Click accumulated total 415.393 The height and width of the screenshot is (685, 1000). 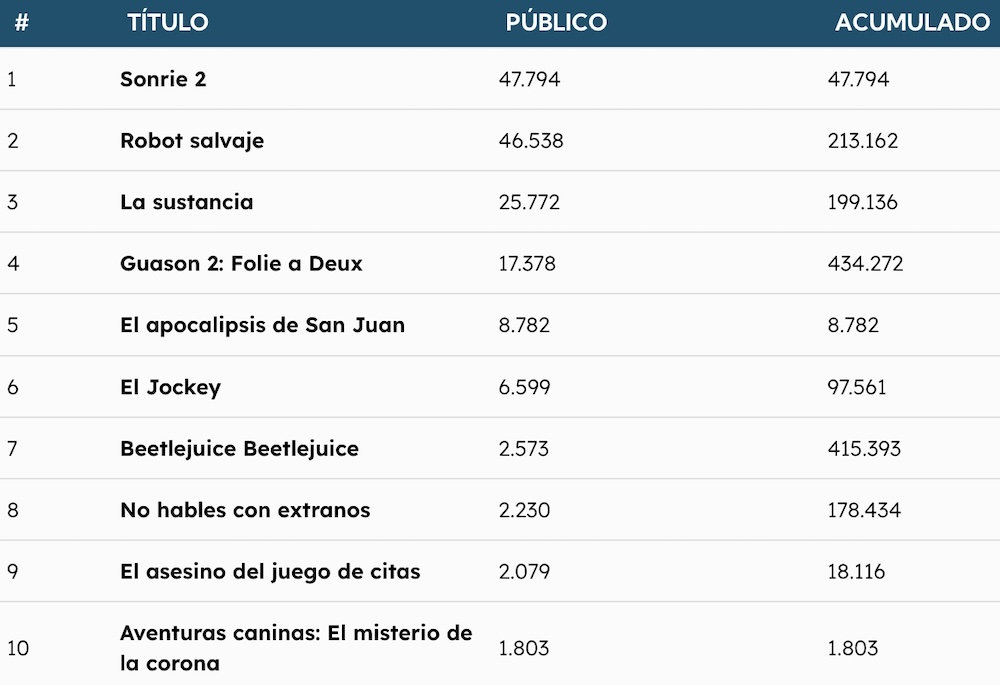[x=864, y=448]
